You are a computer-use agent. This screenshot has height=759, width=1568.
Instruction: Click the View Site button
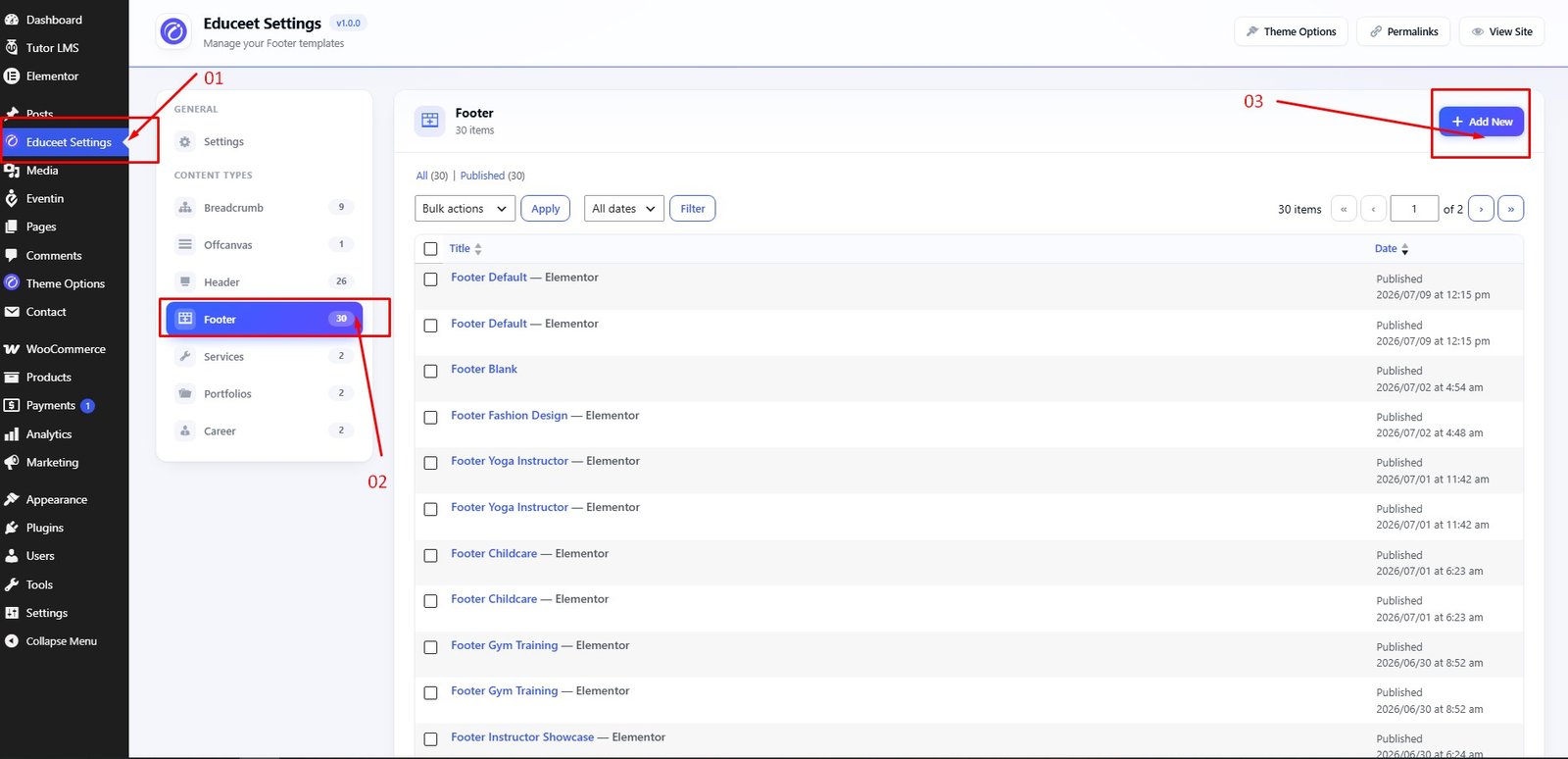(1502, 31)
